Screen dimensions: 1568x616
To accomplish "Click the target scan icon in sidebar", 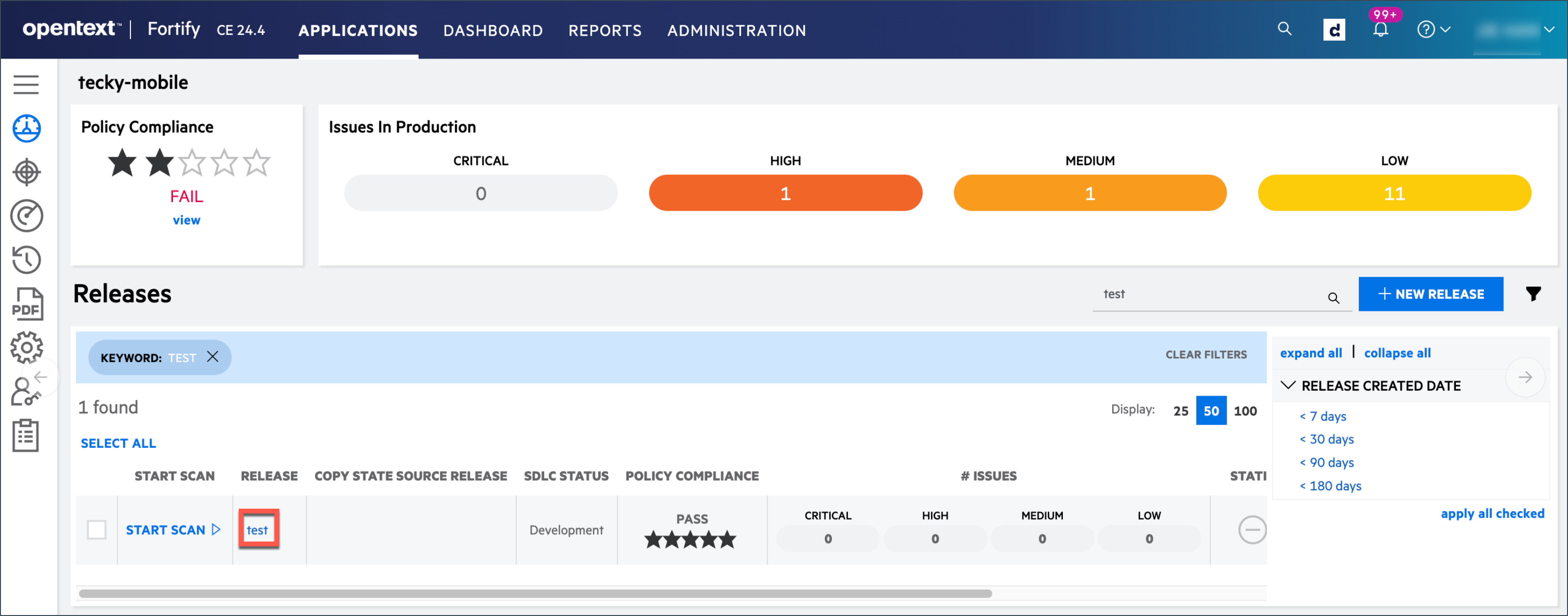I will pos(26,172).
